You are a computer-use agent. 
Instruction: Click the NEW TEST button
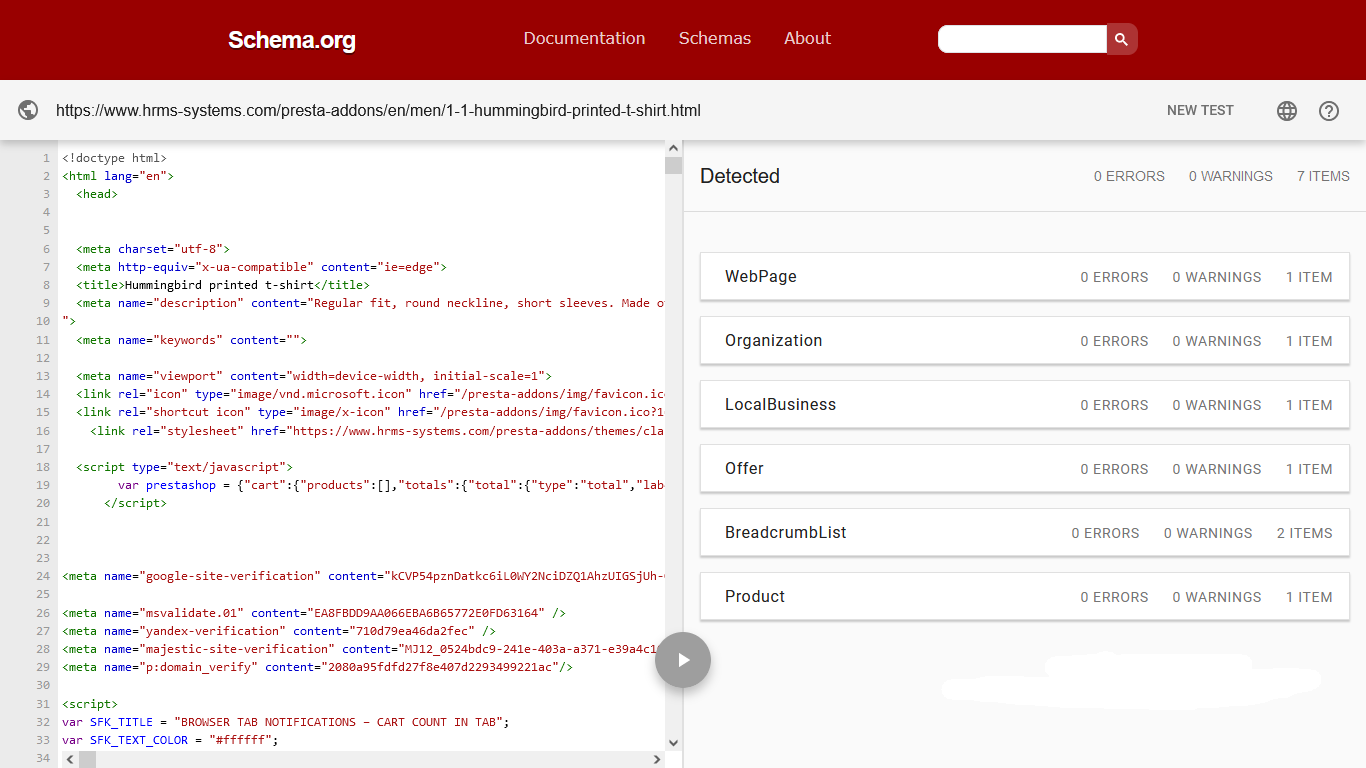[1200, 110]
